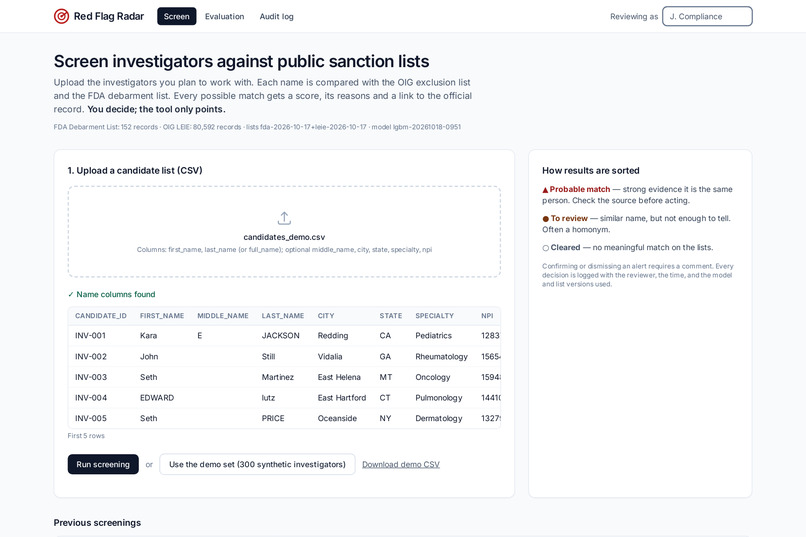Click the JACKSON last name cell
Viewport: 806px width, 537px height.
(281, 336)
